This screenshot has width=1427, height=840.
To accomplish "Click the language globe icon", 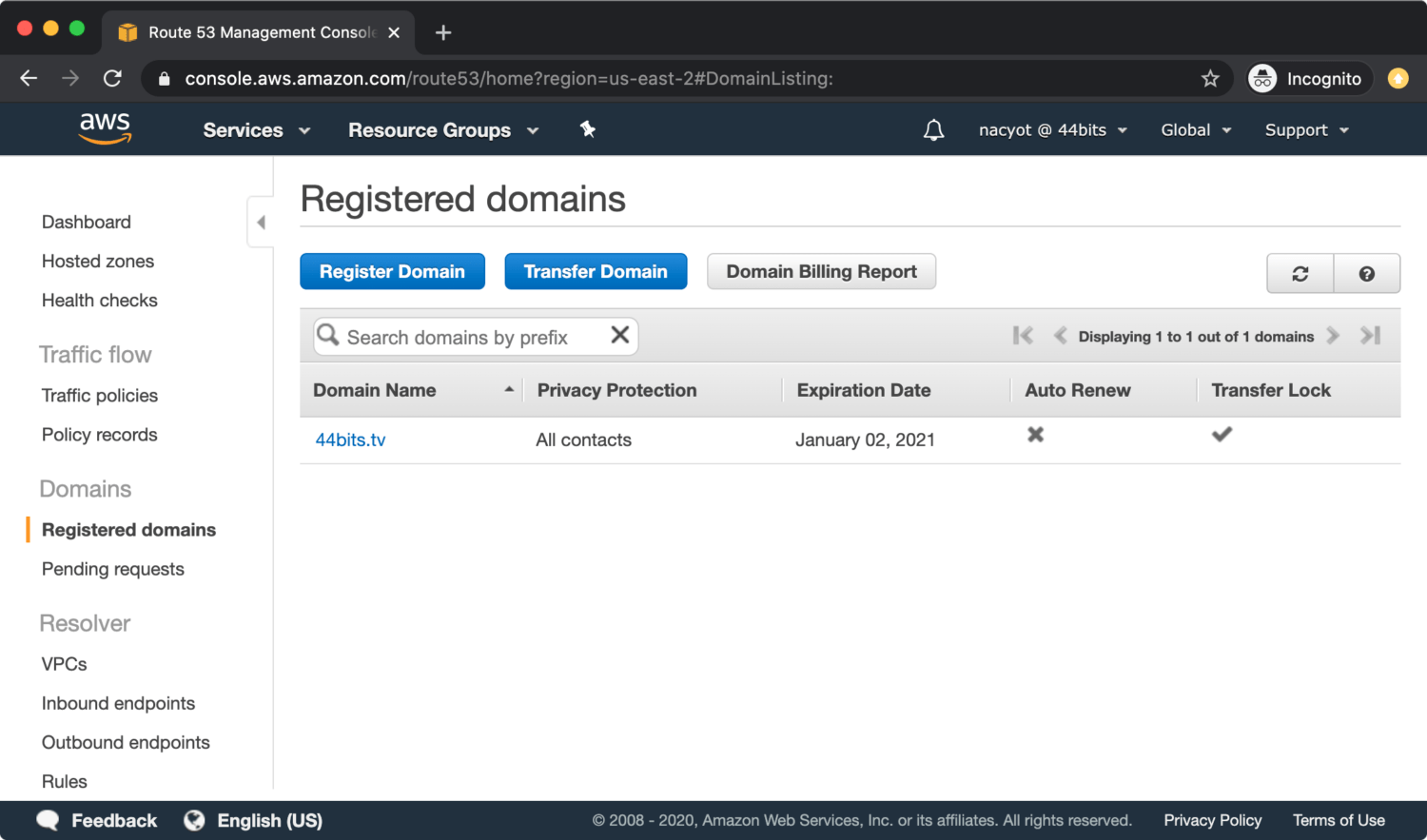I will coord(194,820).
